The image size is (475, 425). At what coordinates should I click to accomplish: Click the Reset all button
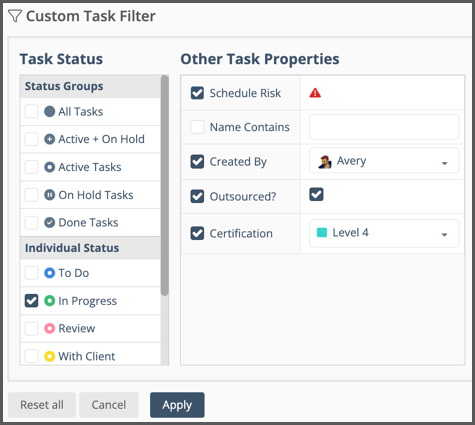42,405
